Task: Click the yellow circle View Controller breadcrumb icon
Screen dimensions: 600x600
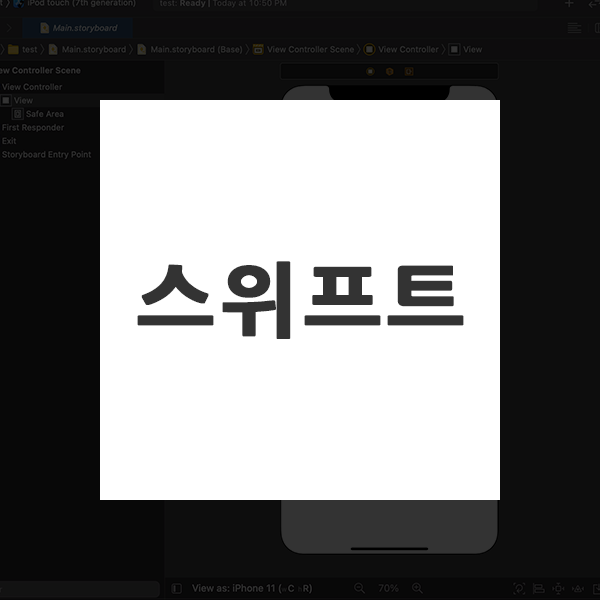Action: tap(369, 49)
